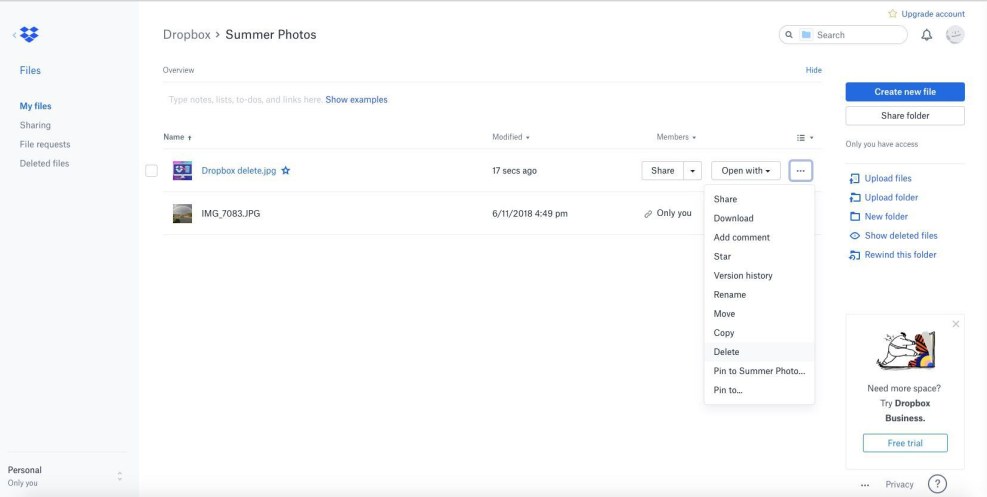Viewport: 987px width, 497px height.
Task: Expand the Personal account switcher
Action: 121,476
